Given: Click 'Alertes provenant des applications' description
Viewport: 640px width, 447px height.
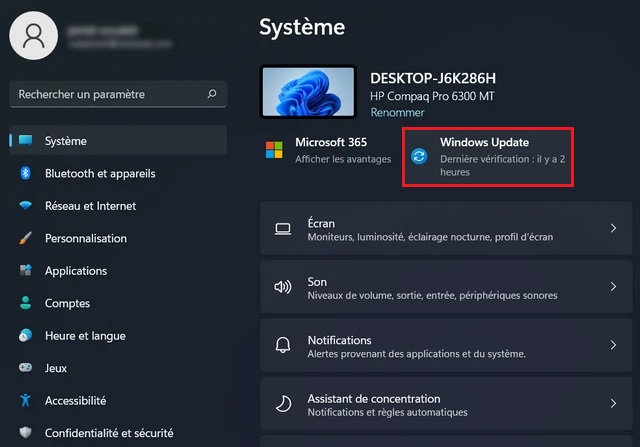Looking at the screenshot, I should click(416, 354).
